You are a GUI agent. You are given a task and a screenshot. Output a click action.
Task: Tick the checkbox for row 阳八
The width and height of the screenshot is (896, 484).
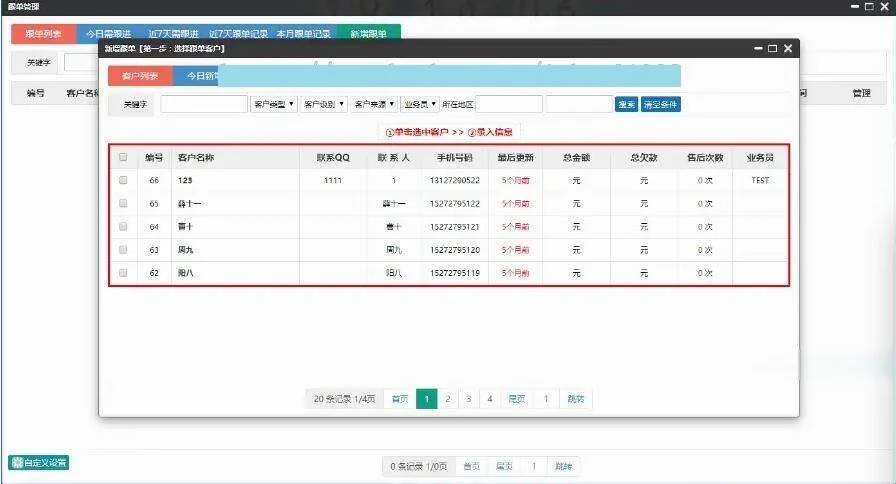click(x=123, y=272)
